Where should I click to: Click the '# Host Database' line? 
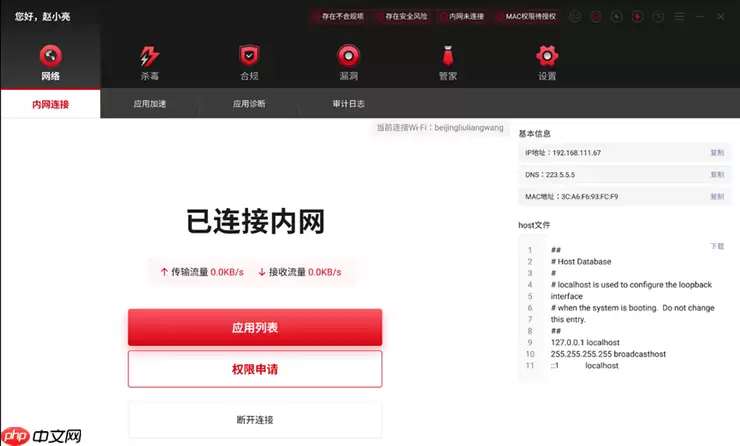(581, 261)
